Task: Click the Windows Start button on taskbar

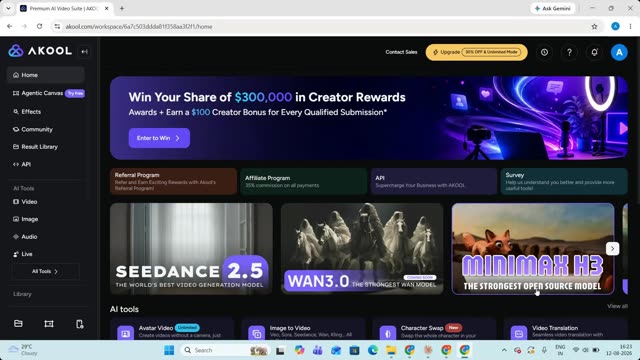Action: pos(169,350)
